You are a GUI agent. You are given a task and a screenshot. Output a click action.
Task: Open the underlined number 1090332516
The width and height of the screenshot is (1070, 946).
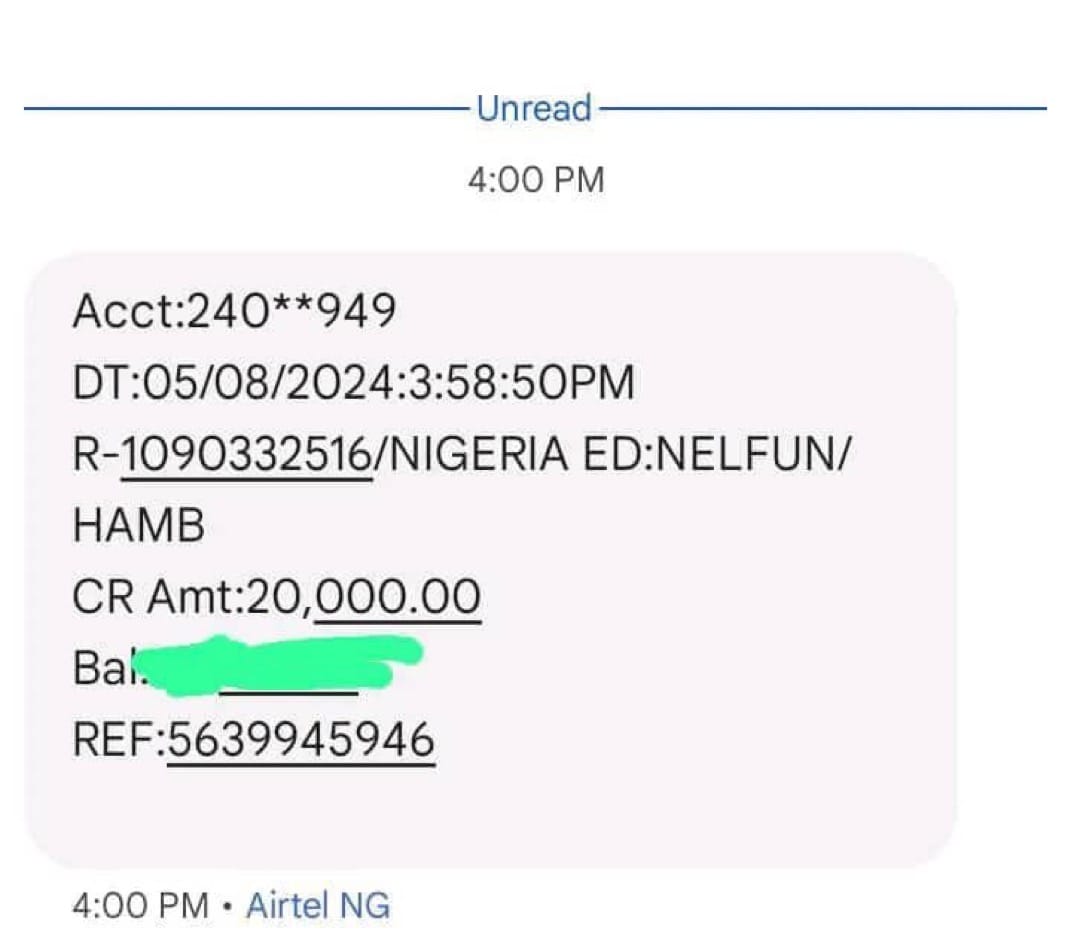247,455
